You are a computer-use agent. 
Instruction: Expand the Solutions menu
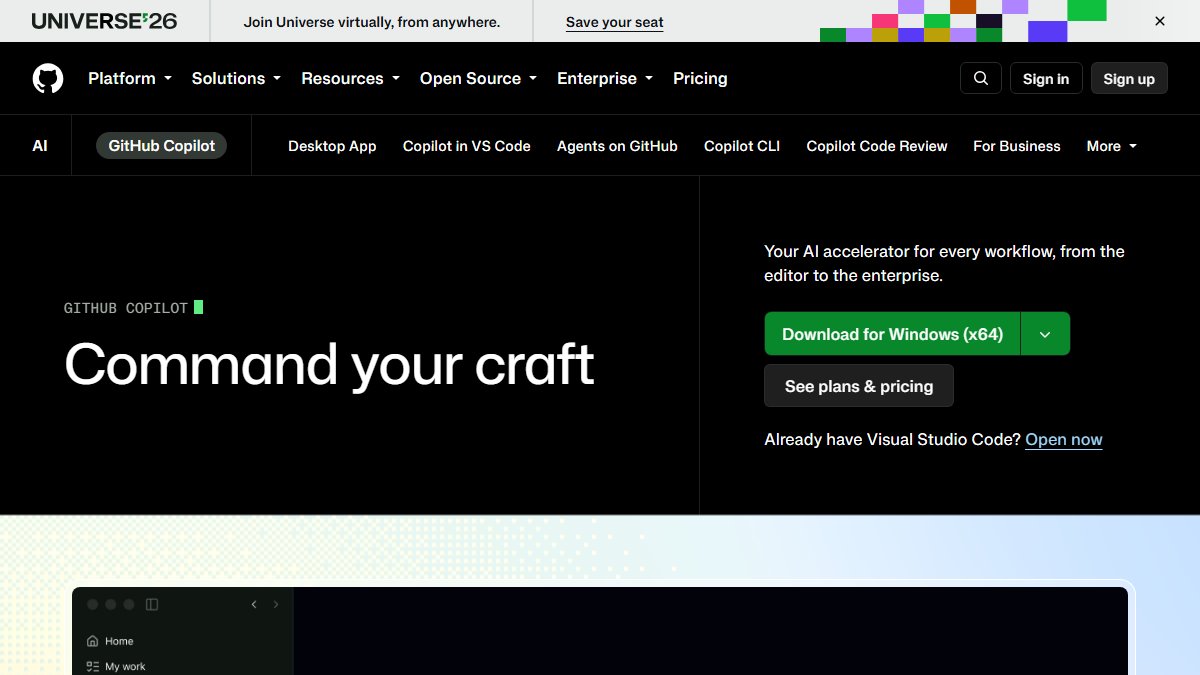click(x=236, y=78)
